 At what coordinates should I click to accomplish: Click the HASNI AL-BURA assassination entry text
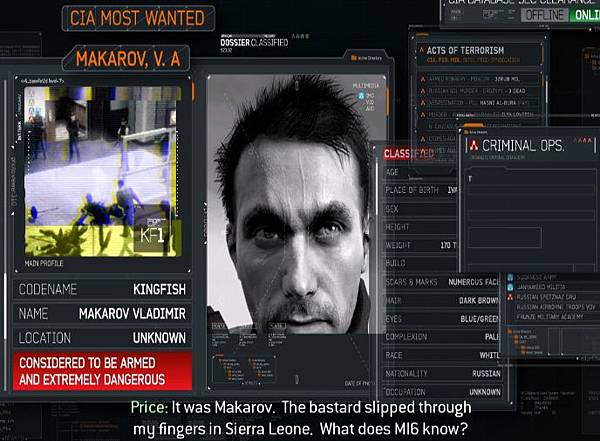(x=478, y=103)
